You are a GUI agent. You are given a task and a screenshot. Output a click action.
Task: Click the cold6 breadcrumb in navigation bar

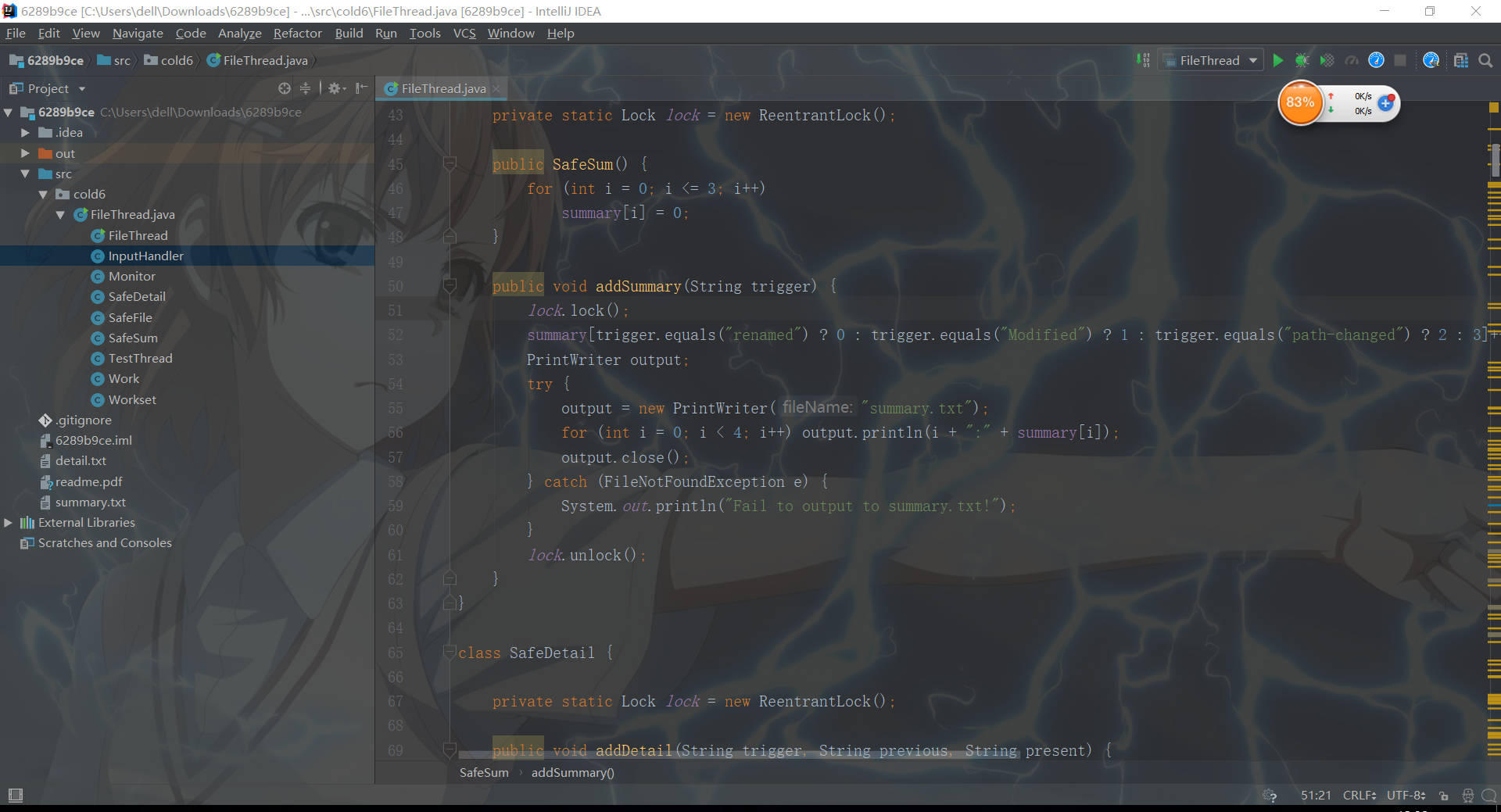(x=169, y=60)
